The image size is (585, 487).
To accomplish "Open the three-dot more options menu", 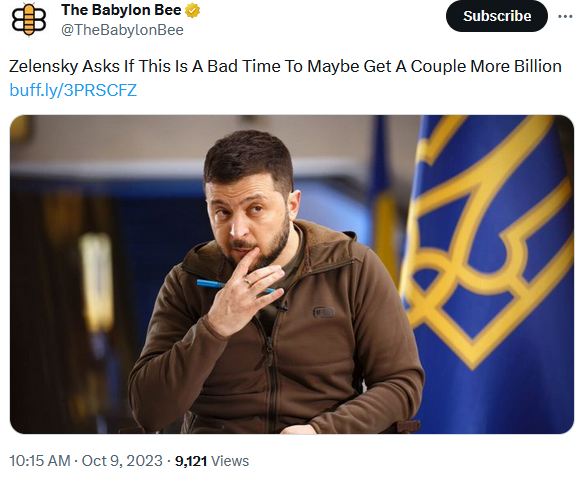I will [x=565, y=16].
